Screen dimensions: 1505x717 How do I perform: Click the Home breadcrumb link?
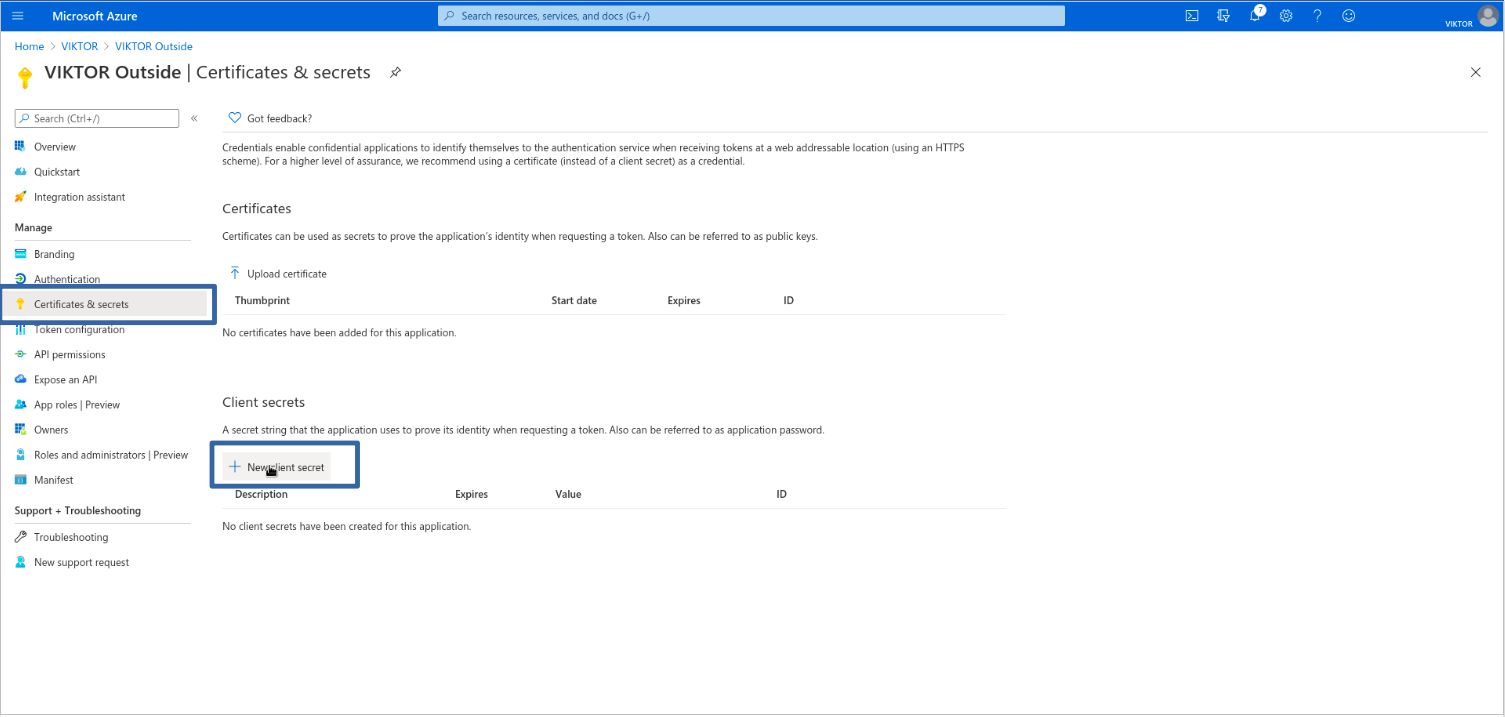pyautogui.click(x=29, y=46)
